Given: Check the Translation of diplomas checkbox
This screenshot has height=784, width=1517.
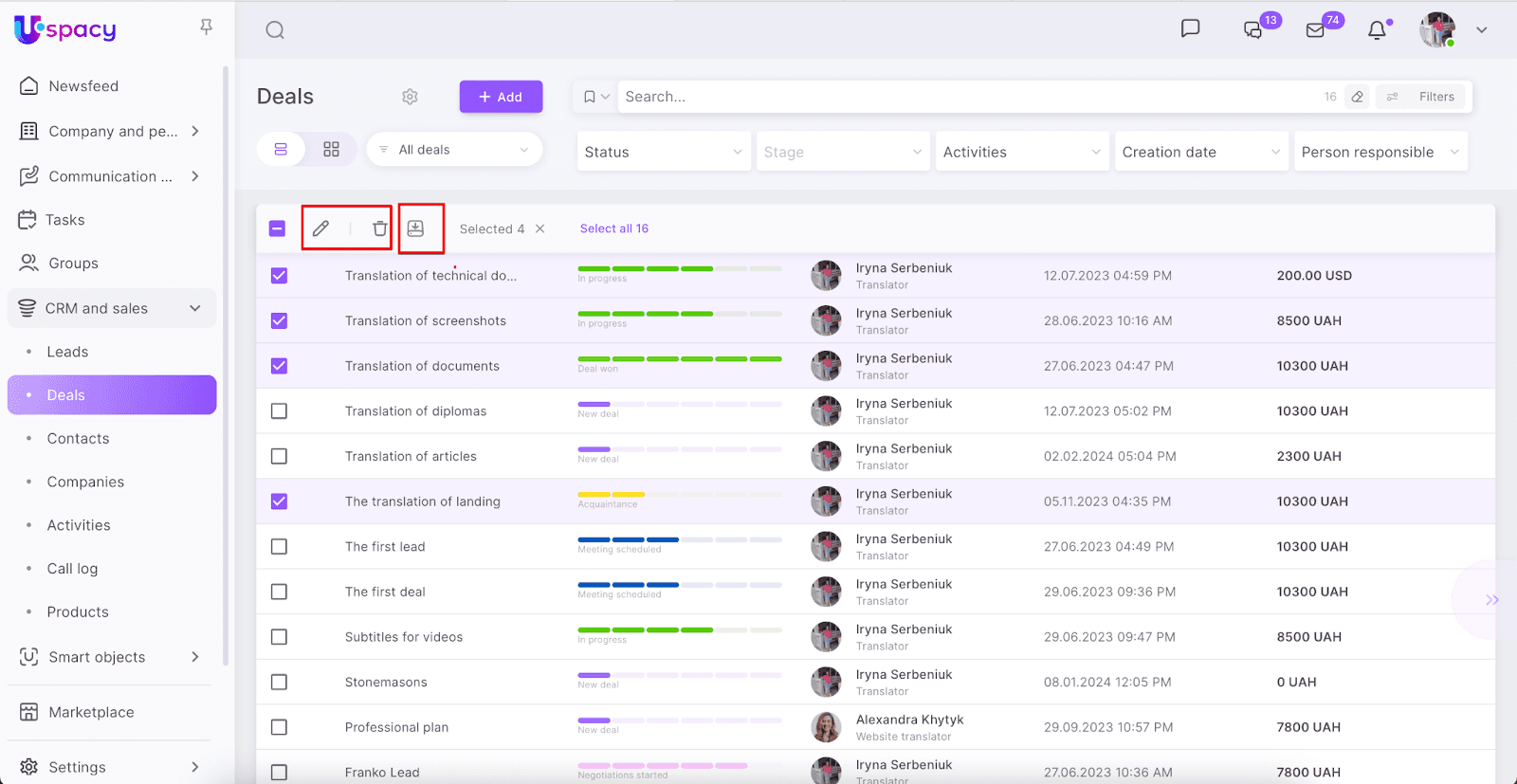Looking at the screenshot, I should tap(279, 411).
